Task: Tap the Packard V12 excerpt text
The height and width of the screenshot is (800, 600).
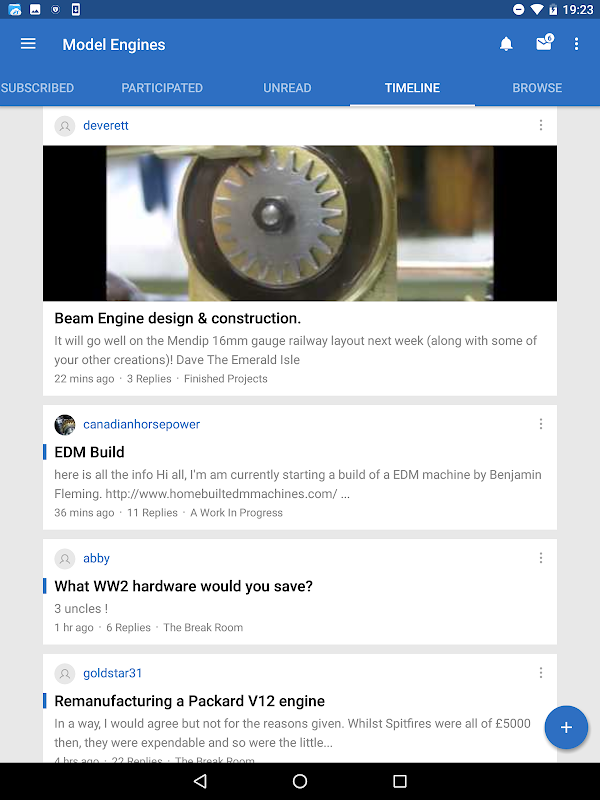Action: [x=292, y=733]
